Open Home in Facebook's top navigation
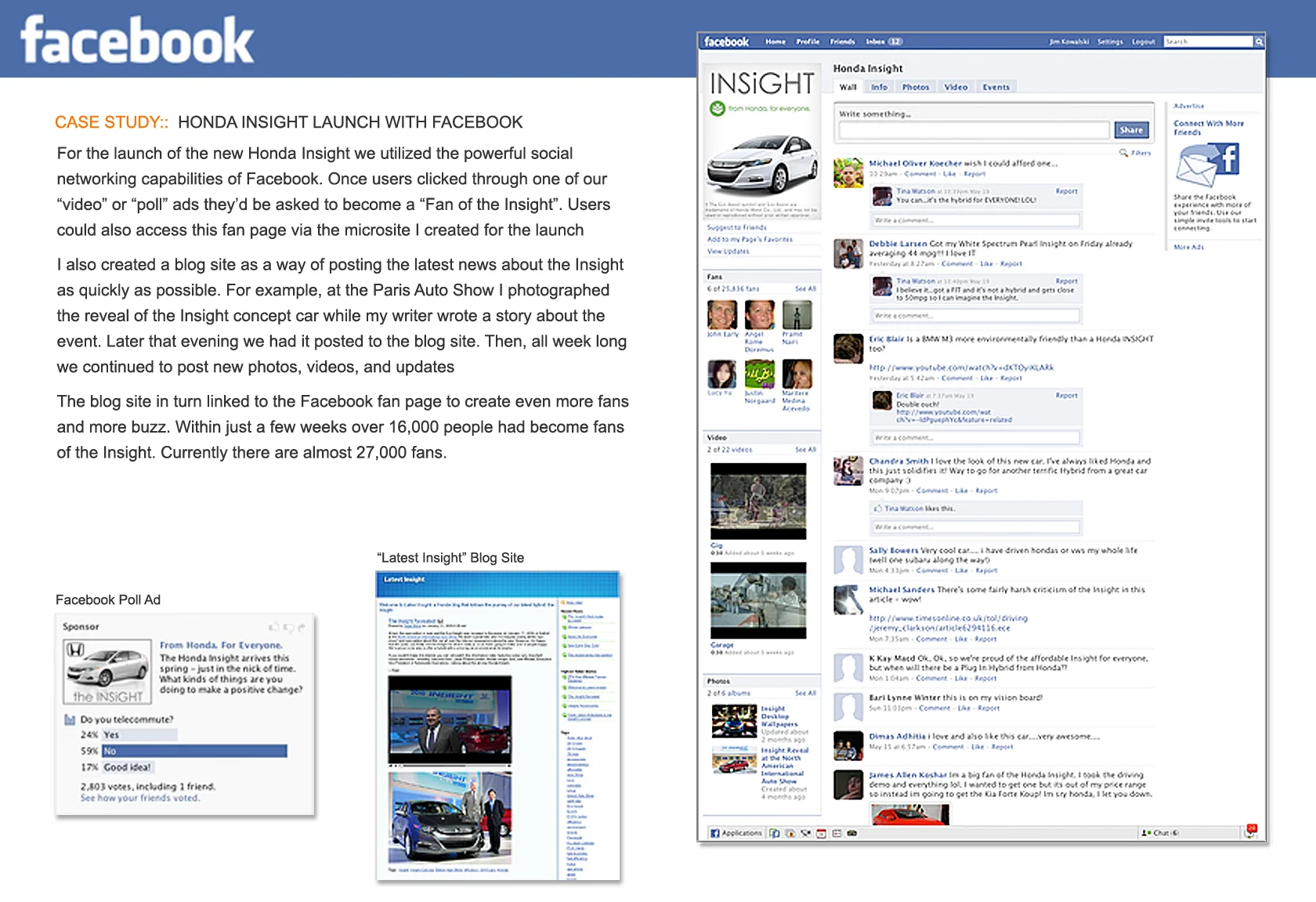Screen dimensions: 1316x902 point(775,42)
